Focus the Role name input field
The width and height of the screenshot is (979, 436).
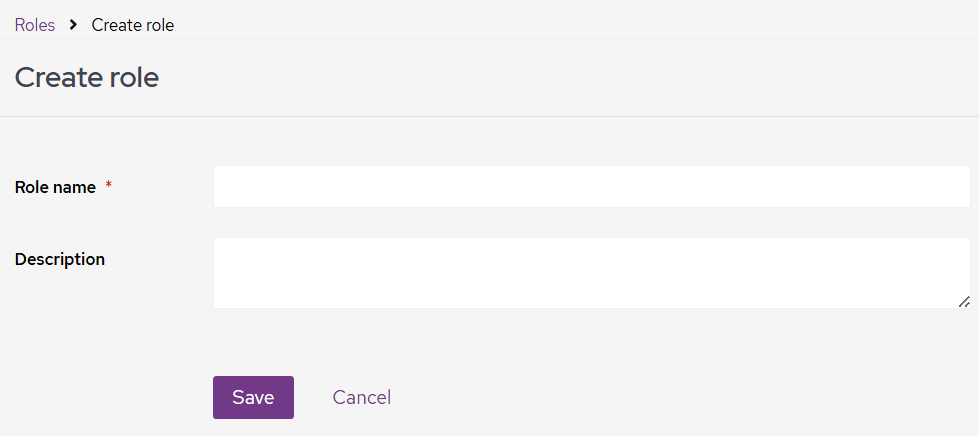(591, 187)
